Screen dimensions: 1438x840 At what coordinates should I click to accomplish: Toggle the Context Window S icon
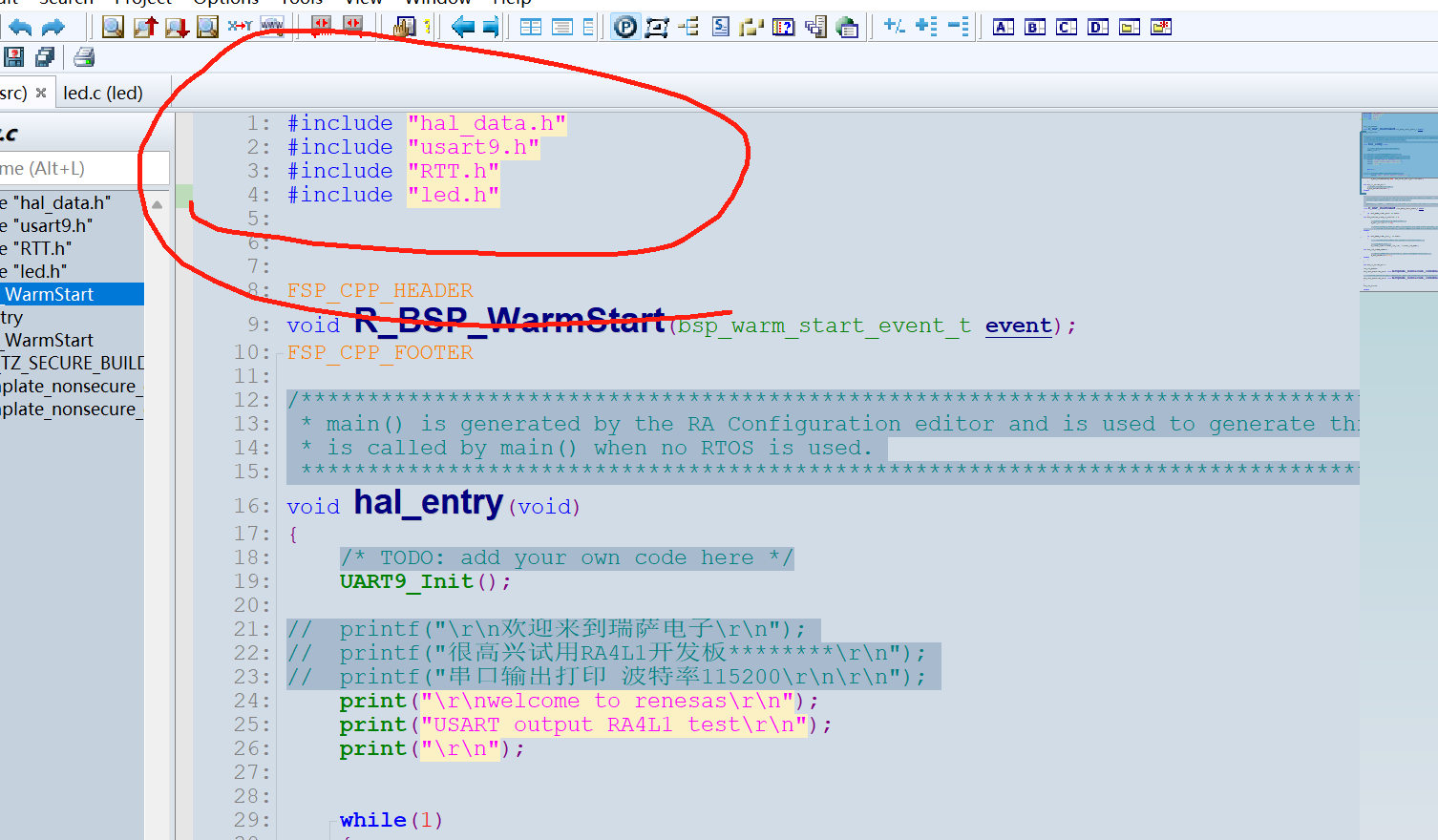click(x=721, y=27)
